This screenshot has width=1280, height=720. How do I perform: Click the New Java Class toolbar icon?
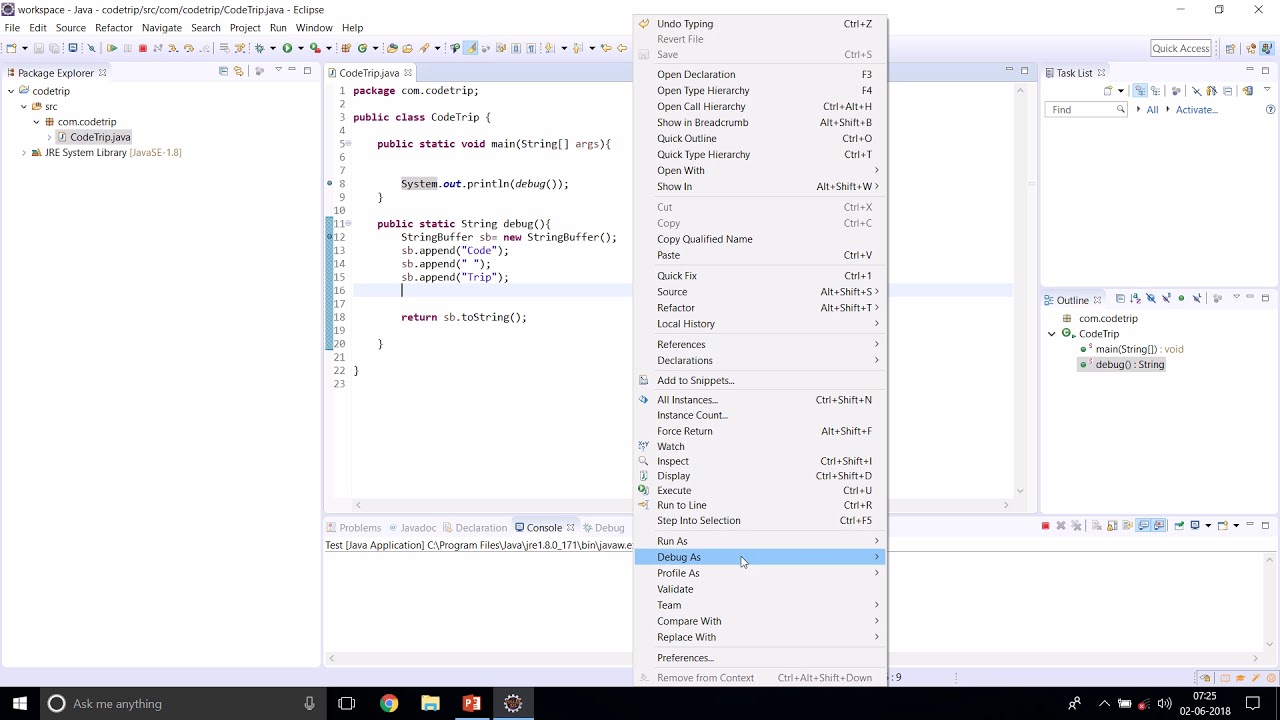coord(362,48)
